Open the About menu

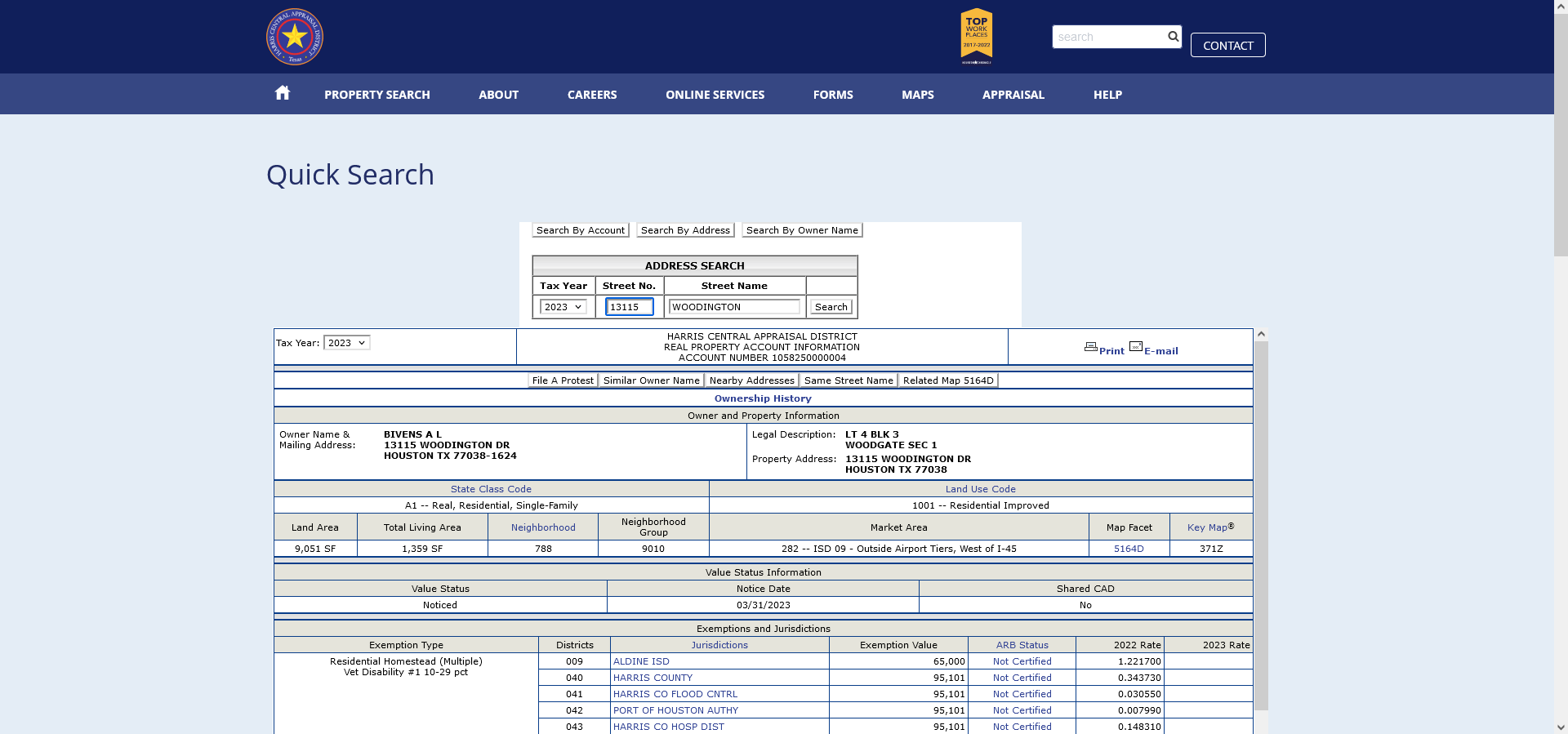point(499,95)
